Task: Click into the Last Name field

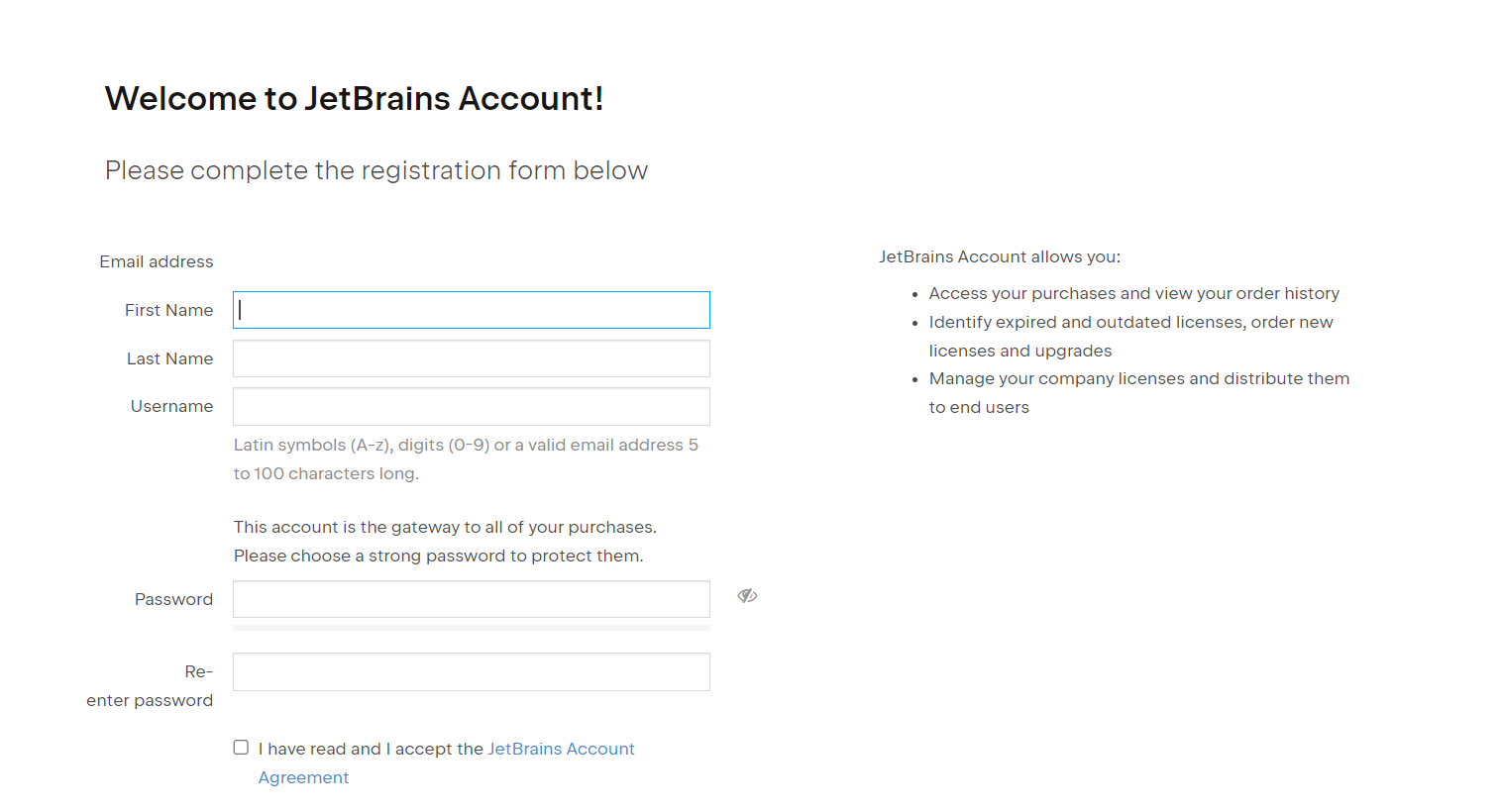Action: (x=472, y=358)
